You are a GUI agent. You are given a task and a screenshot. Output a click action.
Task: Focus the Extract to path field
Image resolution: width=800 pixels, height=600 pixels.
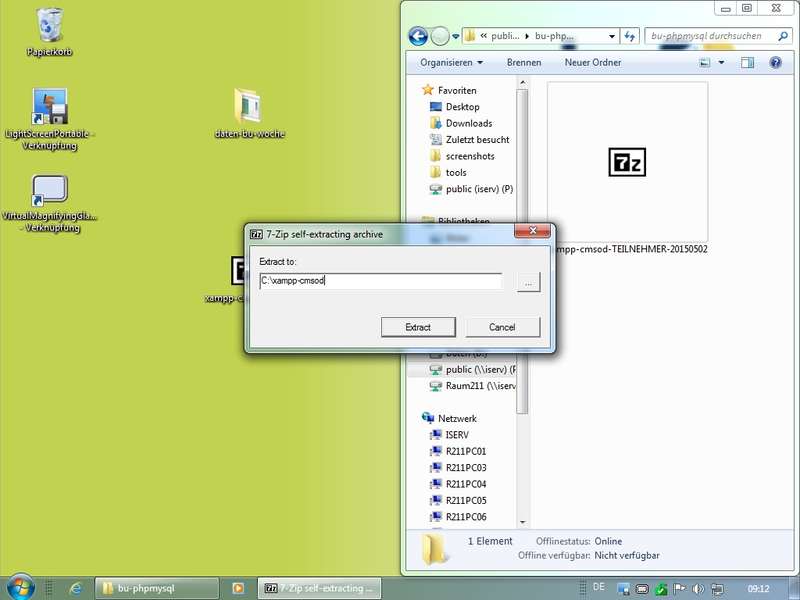click(381, 281)
